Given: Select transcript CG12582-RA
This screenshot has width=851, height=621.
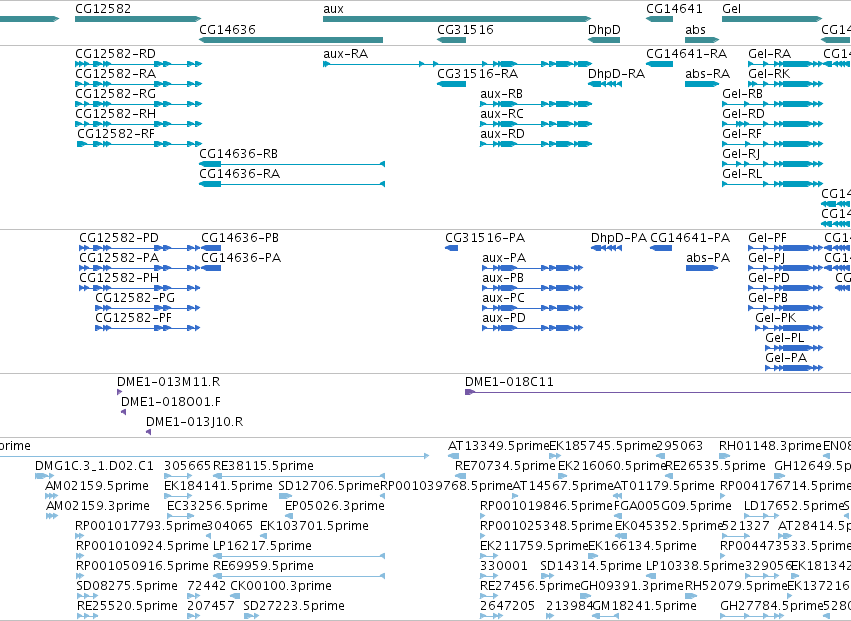Looking at the screenshot, I should 138,84.
